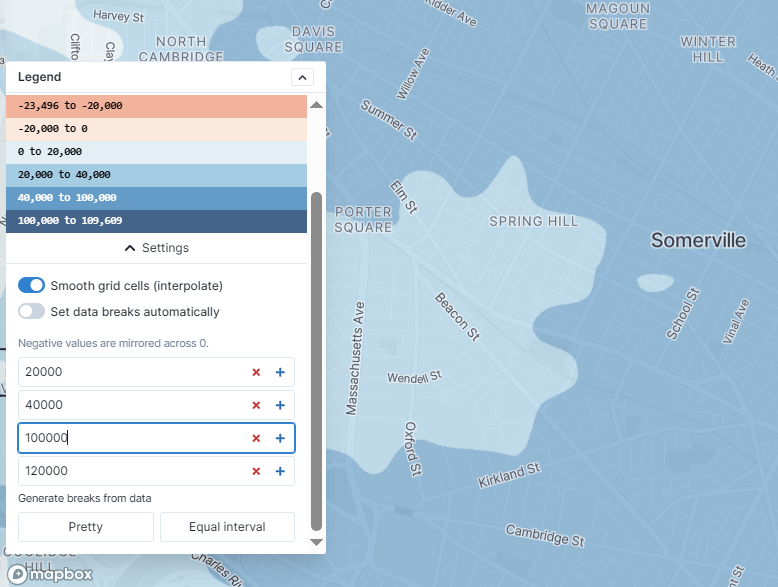Click the Willow Ave street label
This screenshot has width=778, height=587.
[x=413, y=74]
